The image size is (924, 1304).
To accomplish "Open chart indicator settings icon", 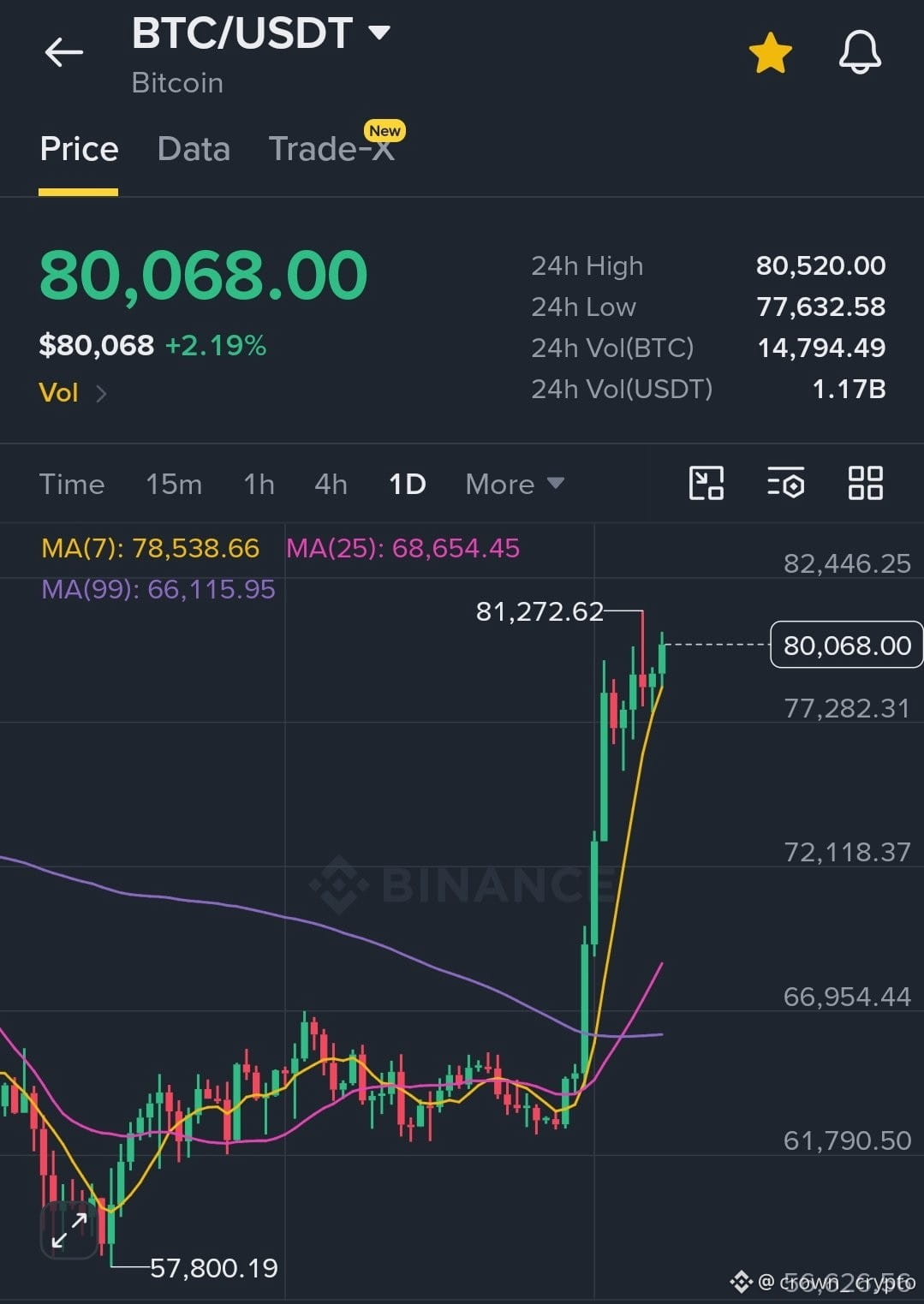I will point(785,483).
